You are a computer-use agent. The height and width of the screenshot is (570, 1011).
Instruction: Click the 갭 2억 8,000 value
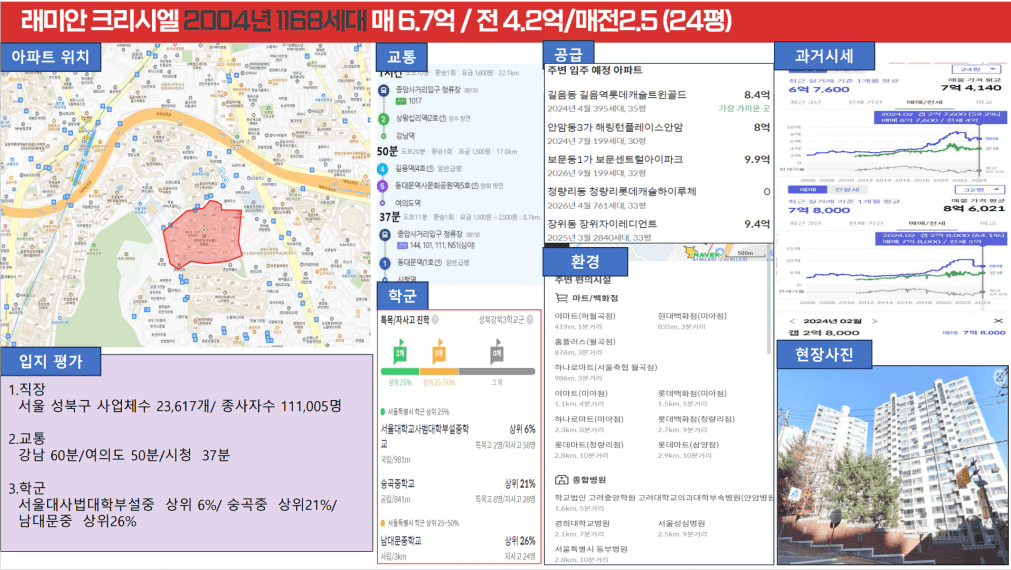[x=824, y=333]
